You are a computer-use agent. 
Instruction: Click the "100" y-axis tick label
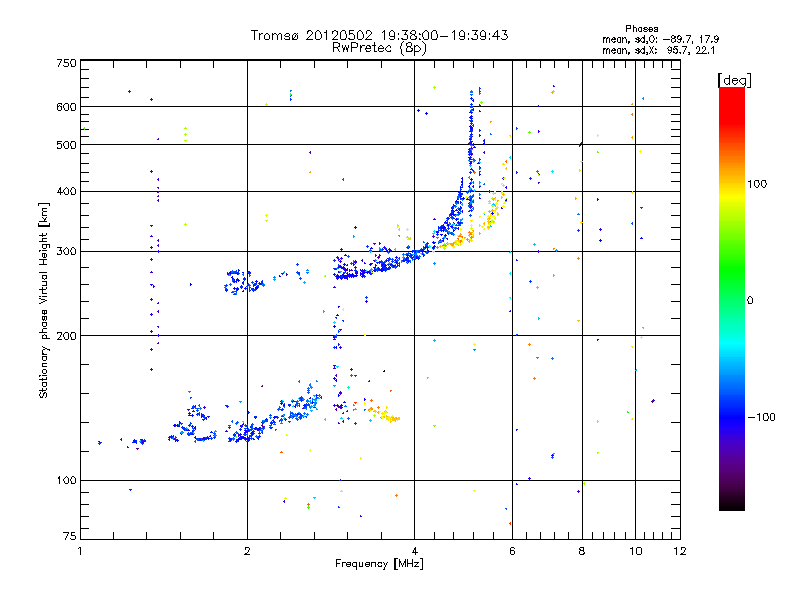click(67, 481)
